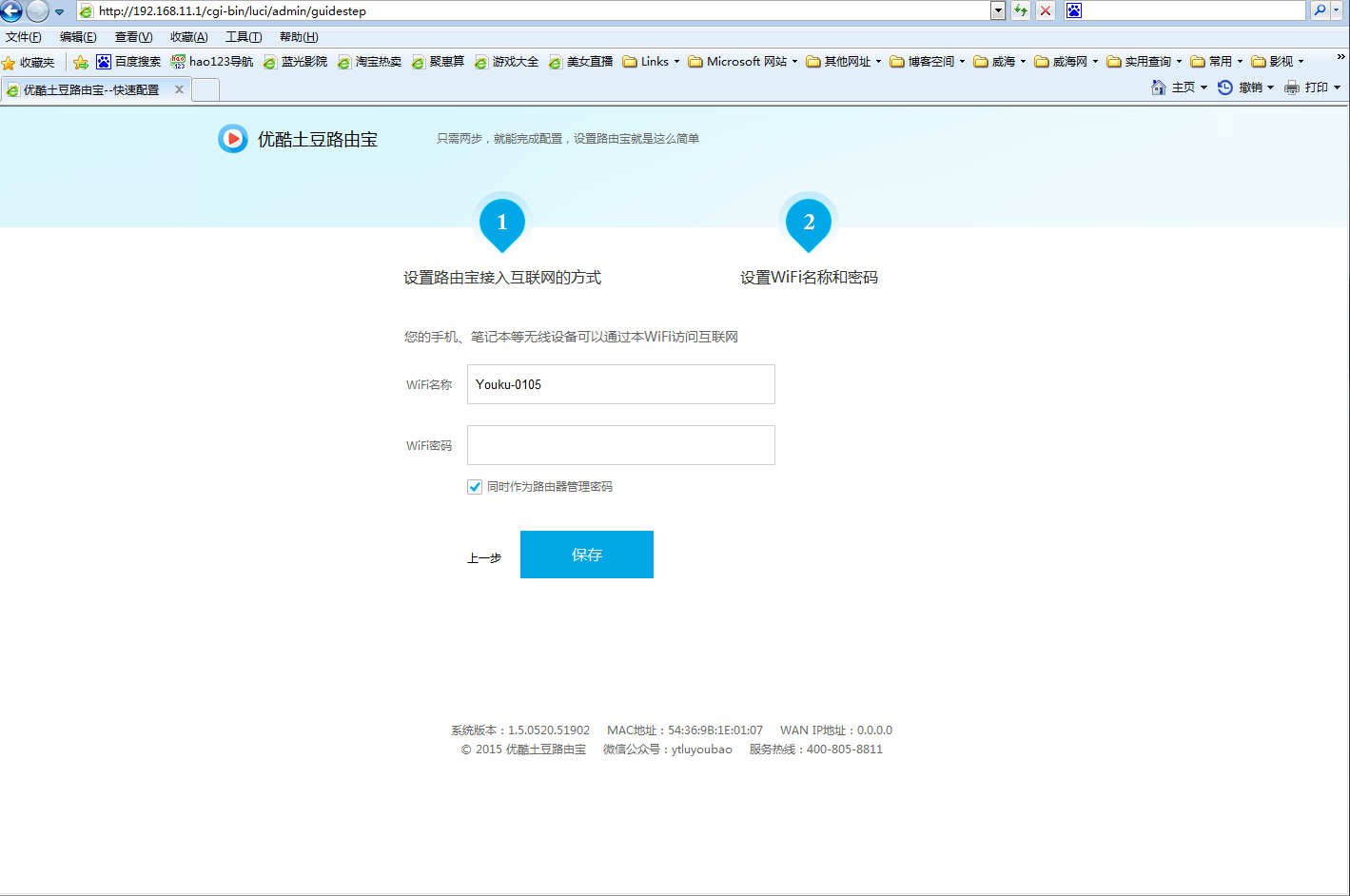Click the 系统版本：1.5.0520.51902 text
The width and height of the screenshot is (1350, 896).
pyautogui.click(x=520, y=730)
